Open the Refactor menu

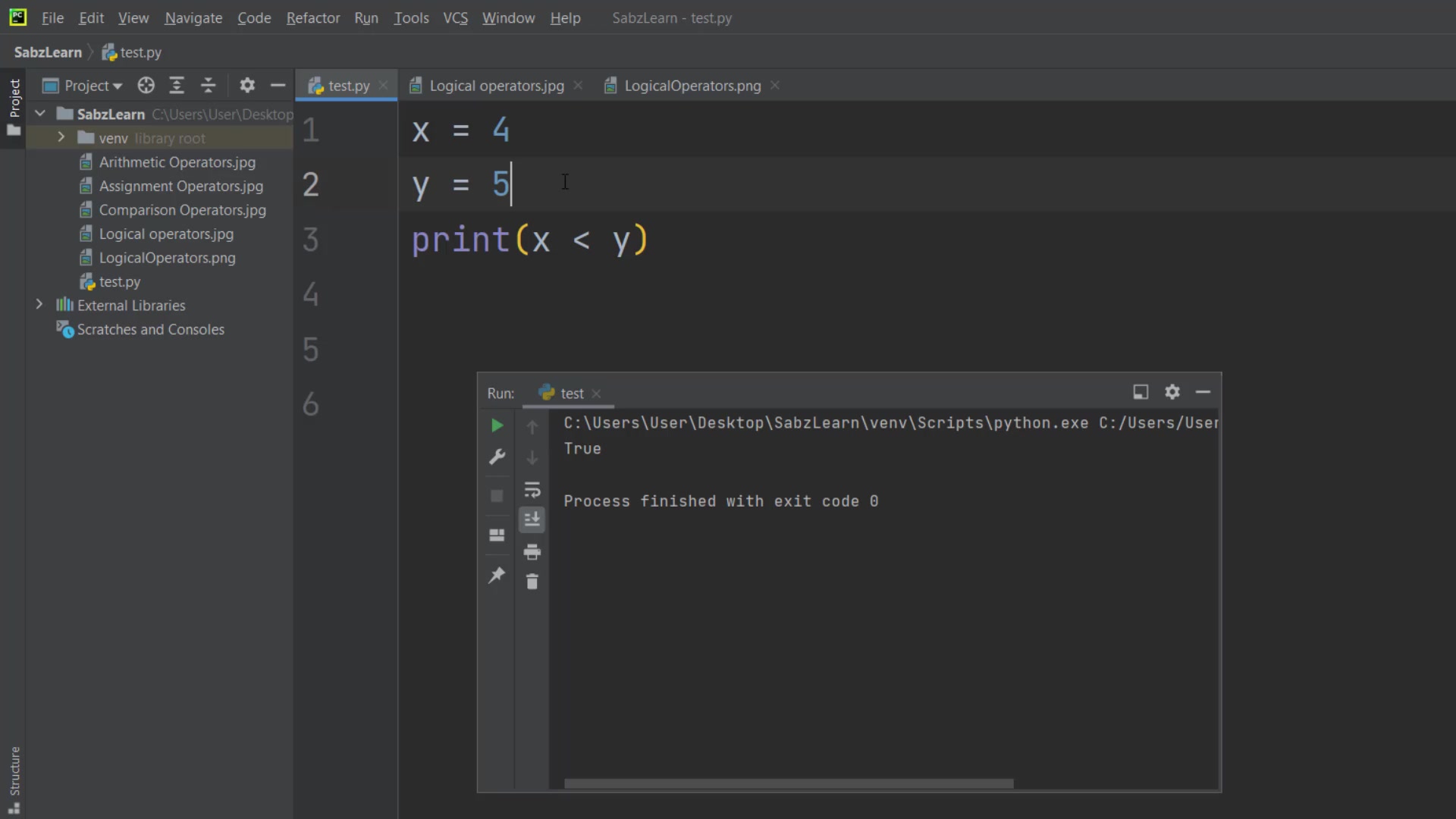pyautogui.click(x=312, y=17)
